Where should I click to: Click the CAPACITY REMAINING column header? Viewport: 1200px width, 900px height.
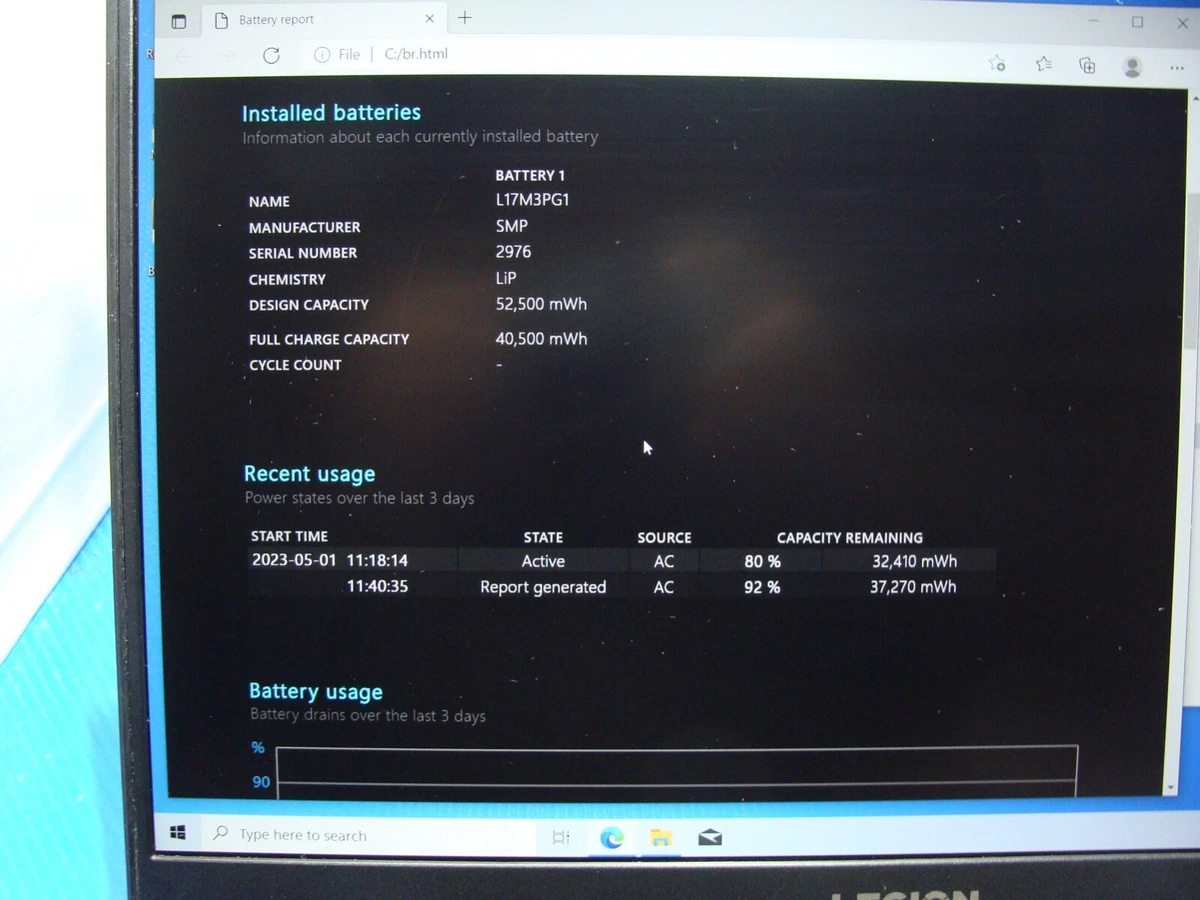[x=850, y=538]
